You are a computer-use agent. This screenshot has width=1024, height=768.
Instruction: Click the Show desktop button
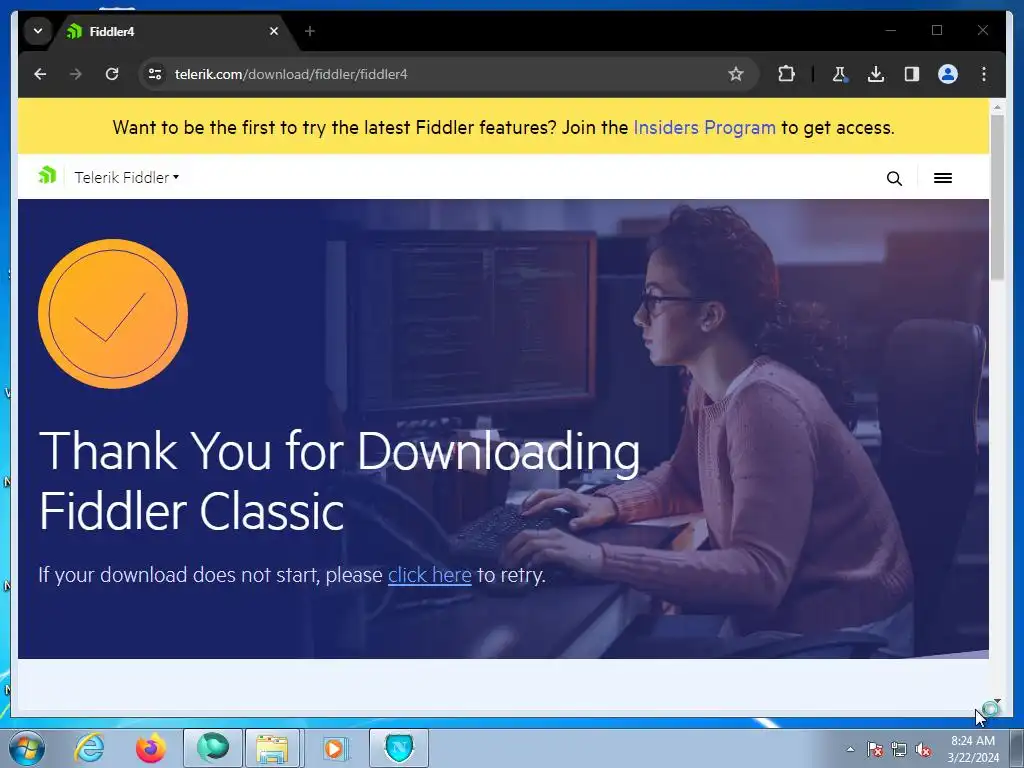pos(1017,748)
